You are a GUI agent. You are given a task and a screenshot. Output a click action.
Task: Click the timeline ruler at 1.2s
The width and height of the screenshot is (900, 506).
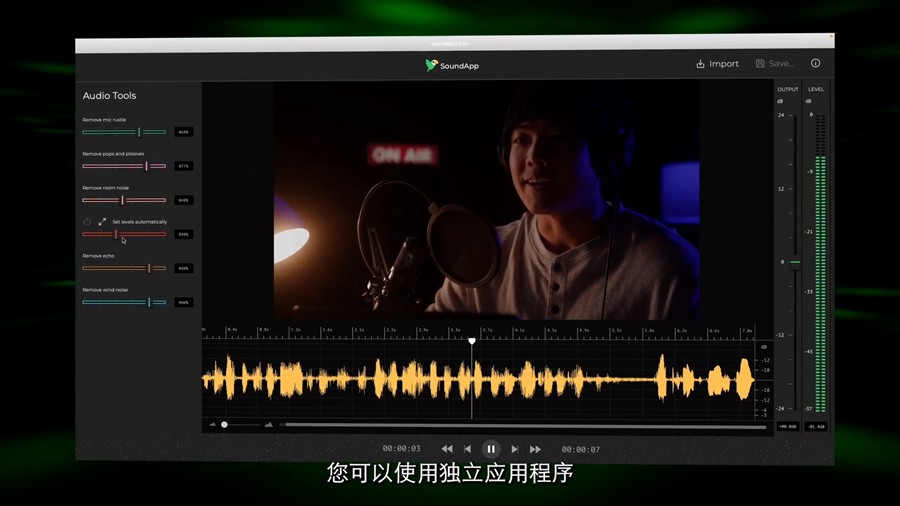pos(294,330)
